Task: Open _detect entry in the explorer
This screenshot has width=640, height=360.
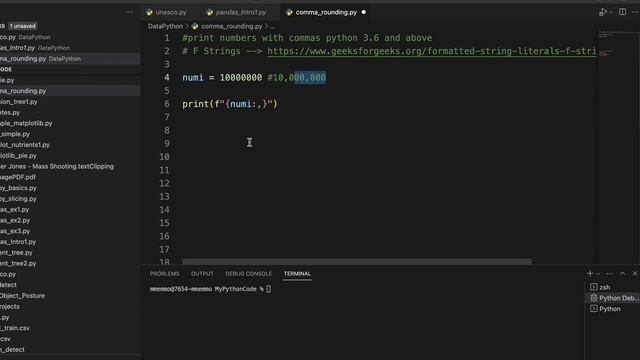Action: point(12,350)
